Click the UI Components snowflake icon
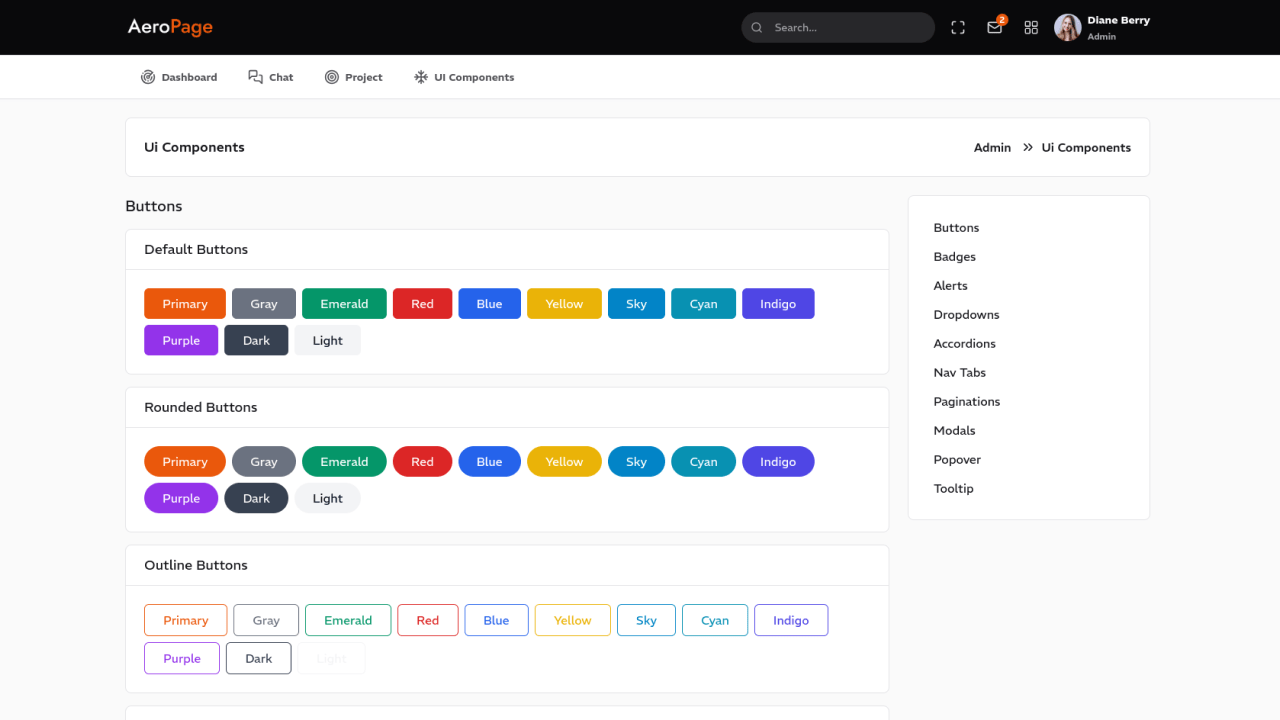 click(421, 77)
